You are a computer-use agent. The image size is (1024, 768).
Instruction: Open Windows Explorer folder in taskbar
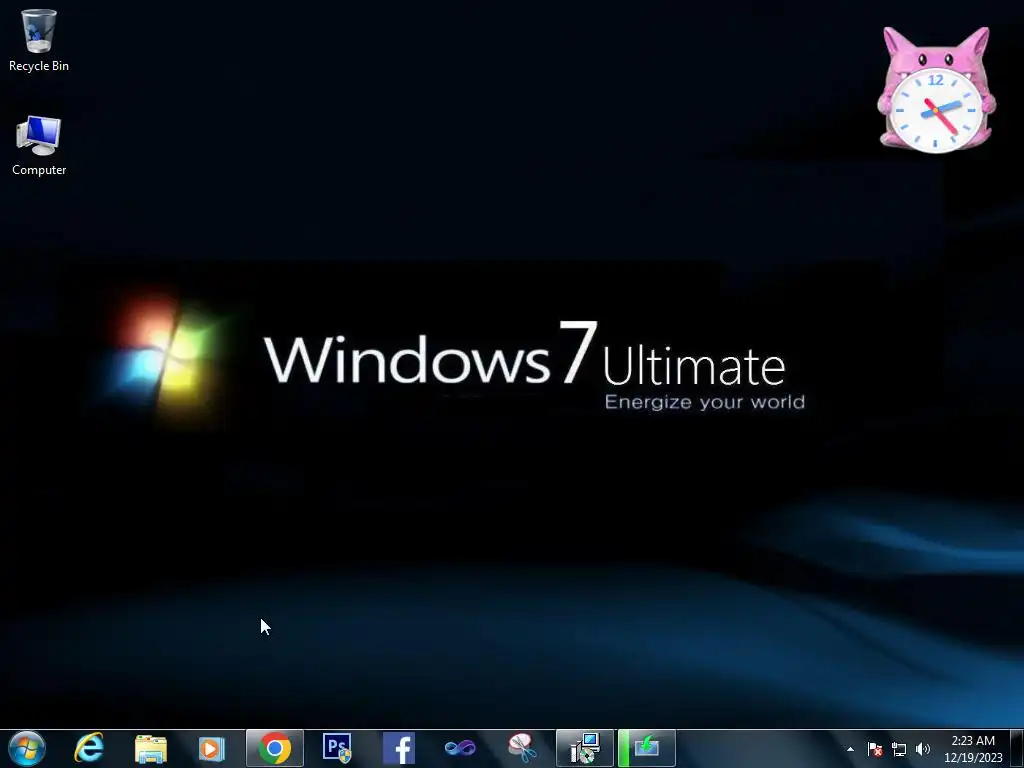151,748
